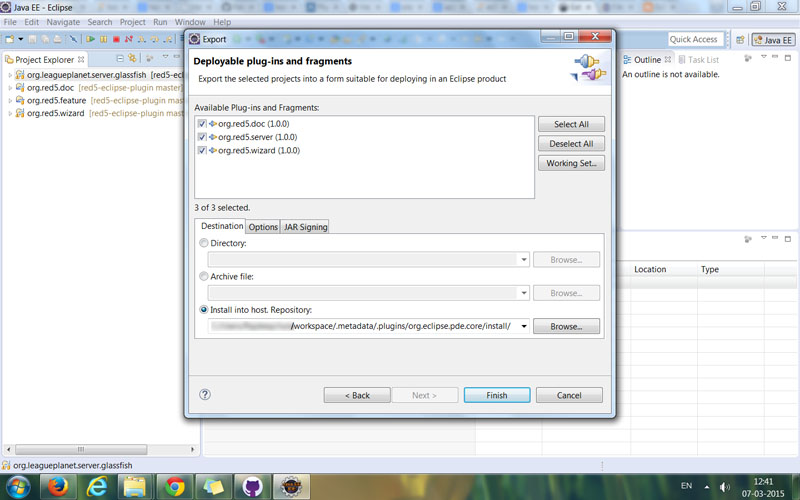Switch to the JAR Signing tab
Viewport: 800px width, 500px height.
pos(305,227)
